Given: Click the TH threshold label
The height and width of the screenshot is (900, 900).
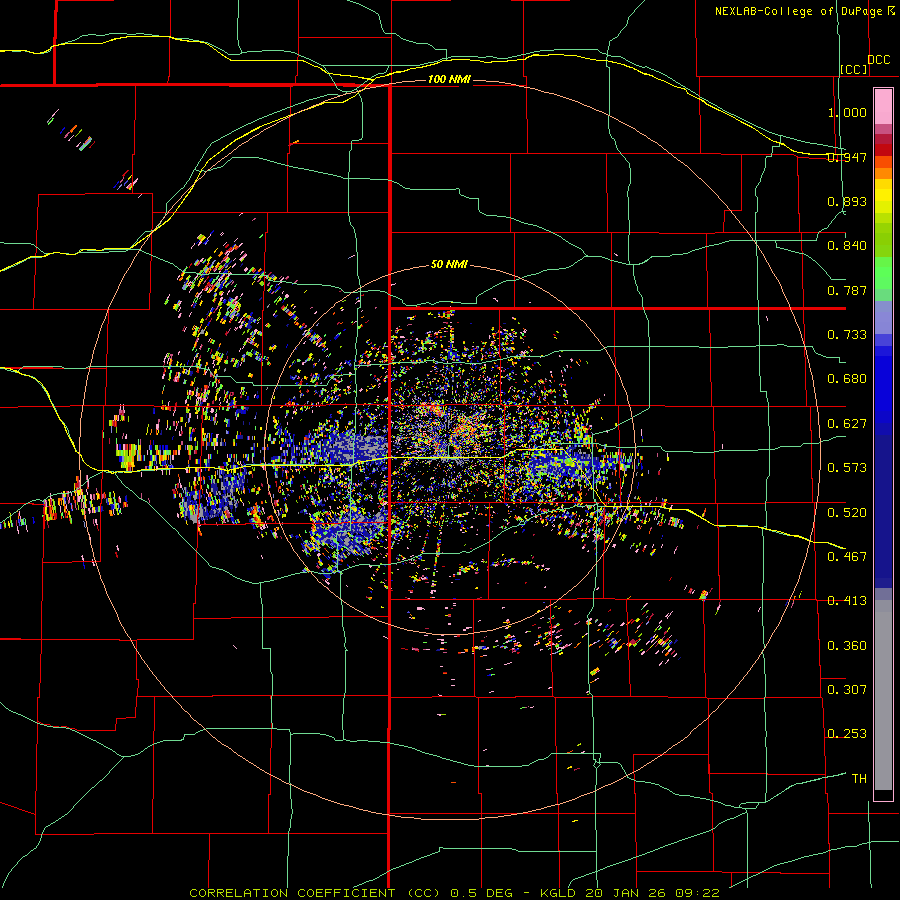Looking at the screenshot, I should pos(859,779).
